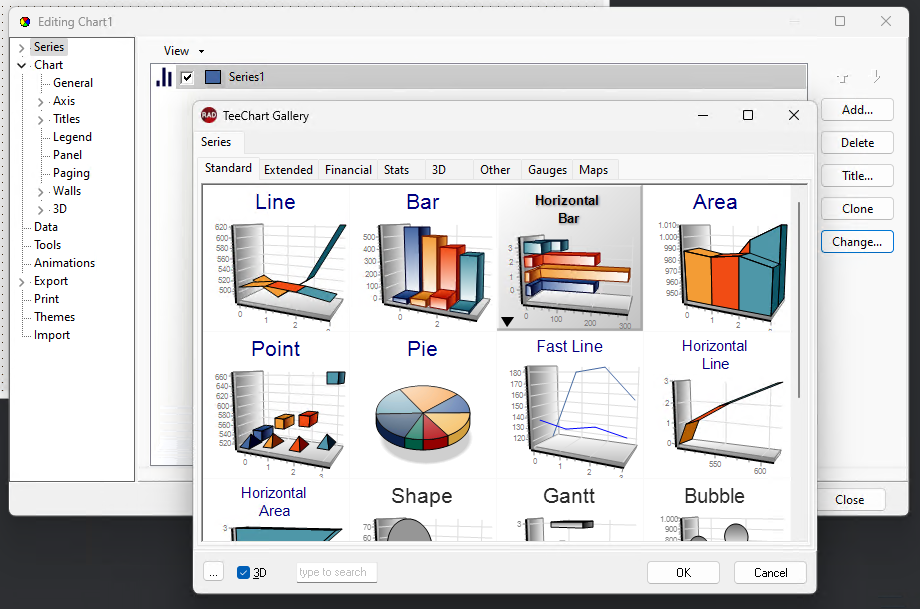Viewport: 920px width, 609px height.
Task: Toggle the Series1 visibility checkbox
Action: click(187, 77)
